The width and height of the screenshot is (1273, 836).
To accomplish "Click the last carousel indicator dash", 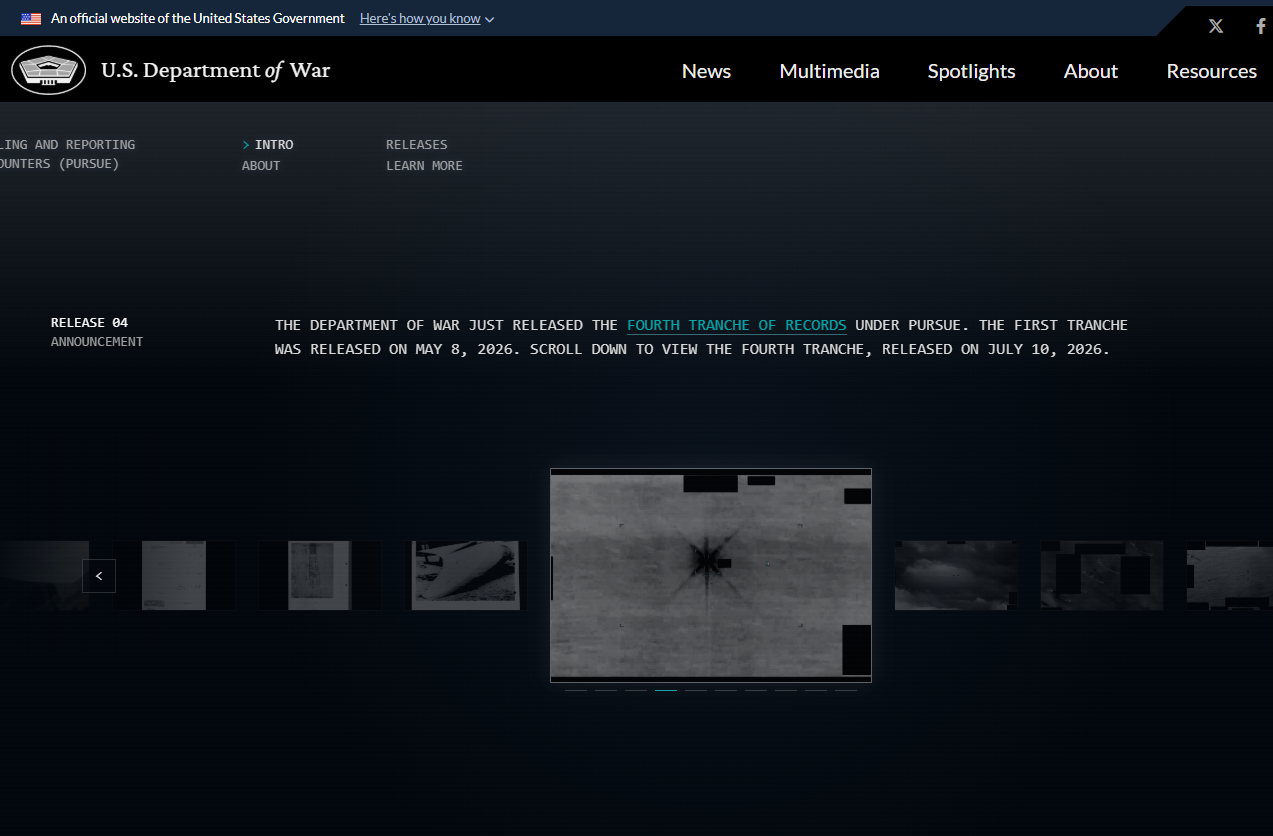I will point(846,690).
